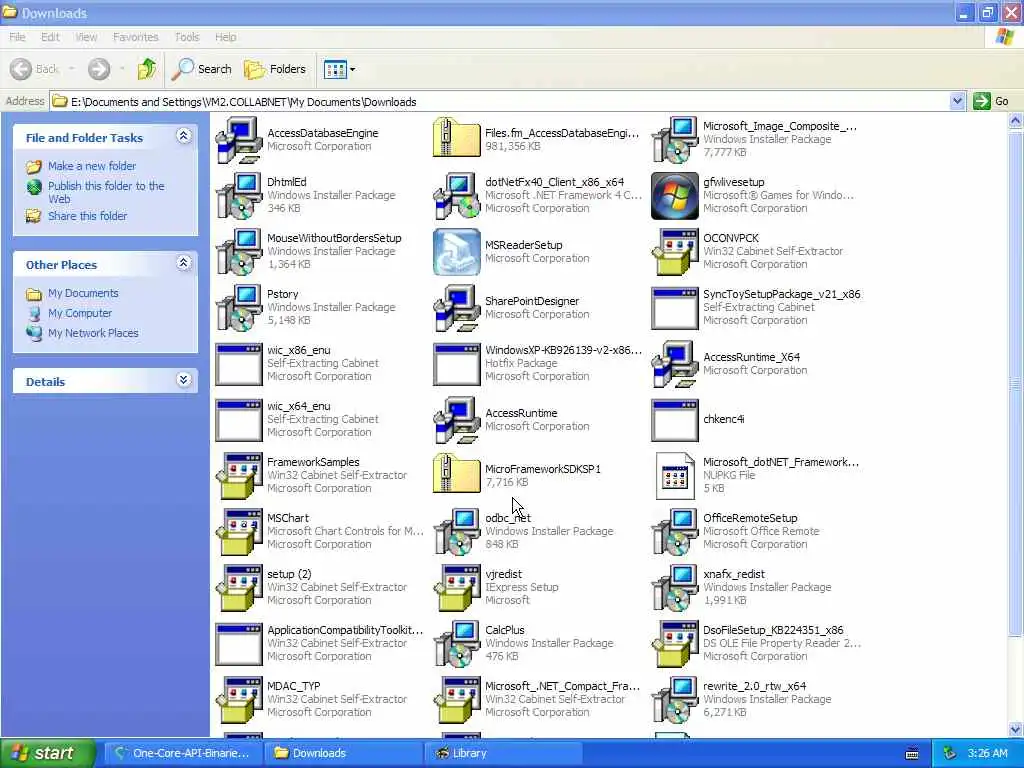Select the odbc_net installer icon
The height and width of the screenshot is (768, 1024).
(456, 532)
